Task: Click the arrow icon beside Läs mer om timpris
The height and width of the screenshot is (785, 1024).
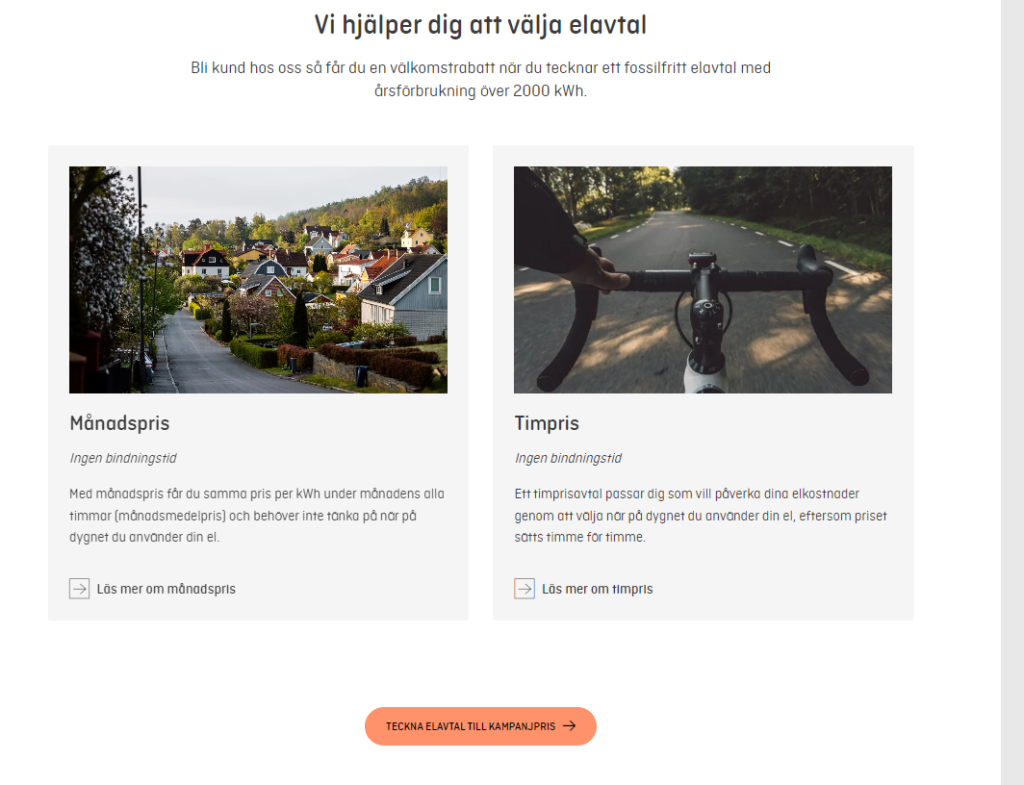Action: [524, 588]
